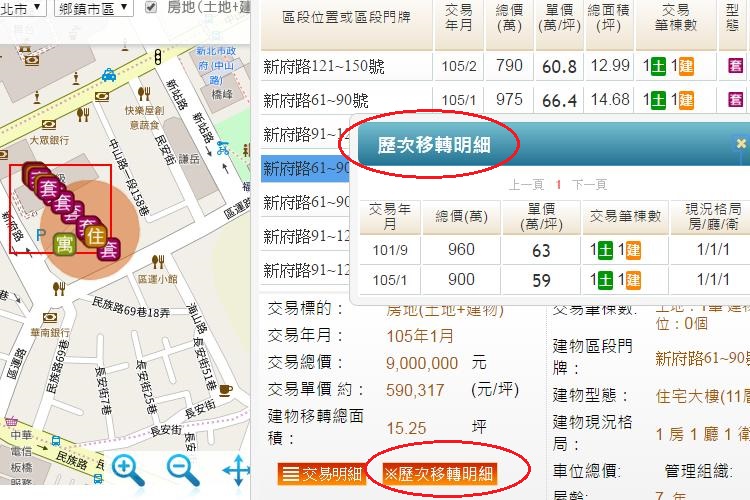
Task: Click orange 建 icon in 新府路121~150號 row
Action: click(686, 66)
